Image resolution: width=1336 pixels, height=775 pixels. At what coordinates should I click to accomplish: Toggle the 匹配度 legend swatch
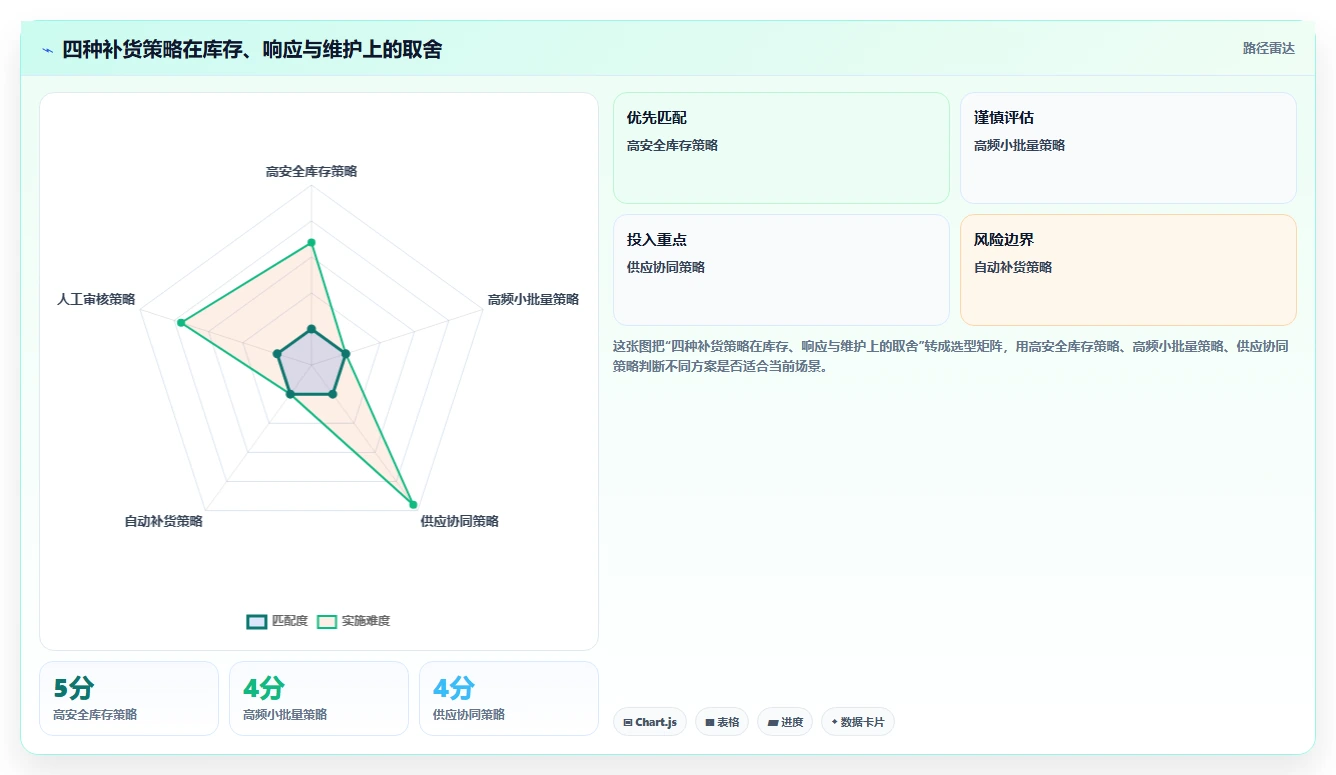click(257, 621)
